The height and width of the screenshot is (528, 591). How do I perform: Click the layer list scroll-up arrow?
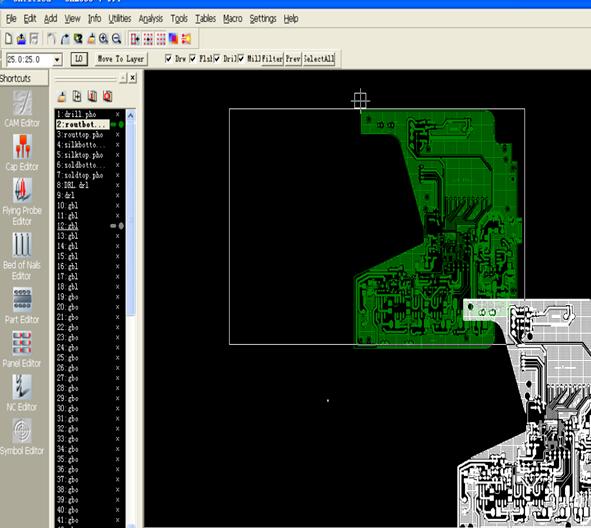pos(131,115)
